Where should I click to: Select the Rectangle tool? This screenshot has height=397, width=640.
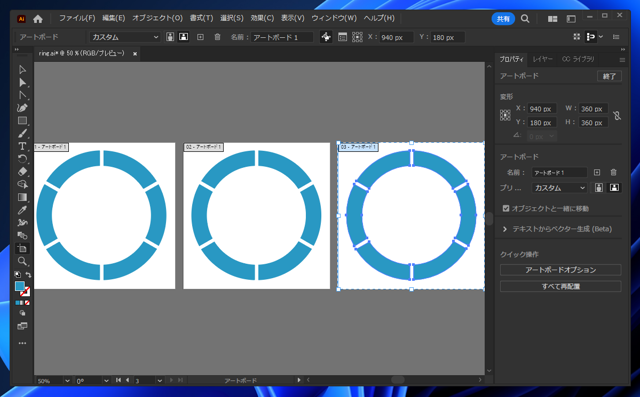[x=22, y=121]
